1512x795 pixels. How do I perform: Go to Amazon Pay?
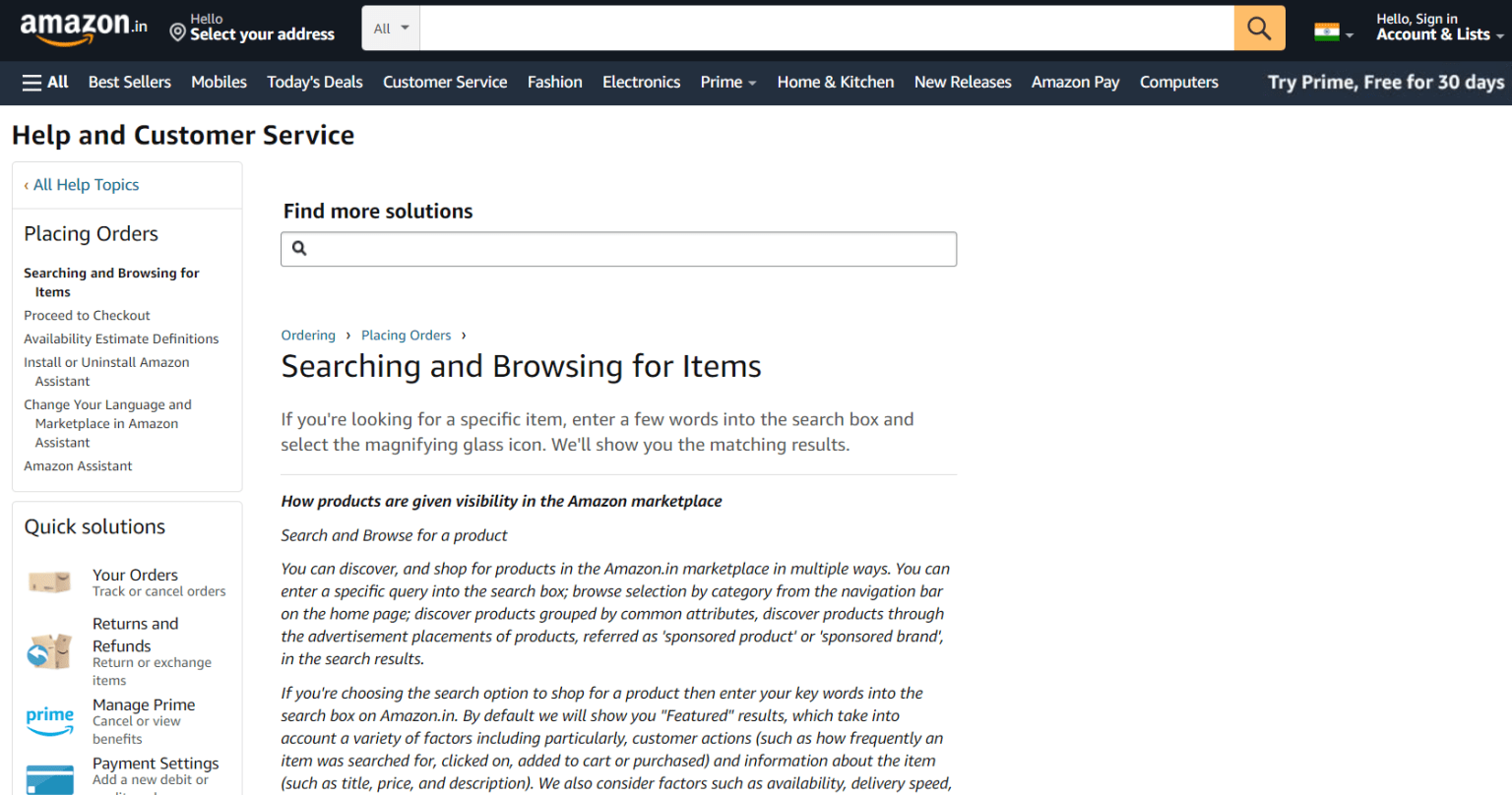pyautogui.click(x=1076, y=83)
